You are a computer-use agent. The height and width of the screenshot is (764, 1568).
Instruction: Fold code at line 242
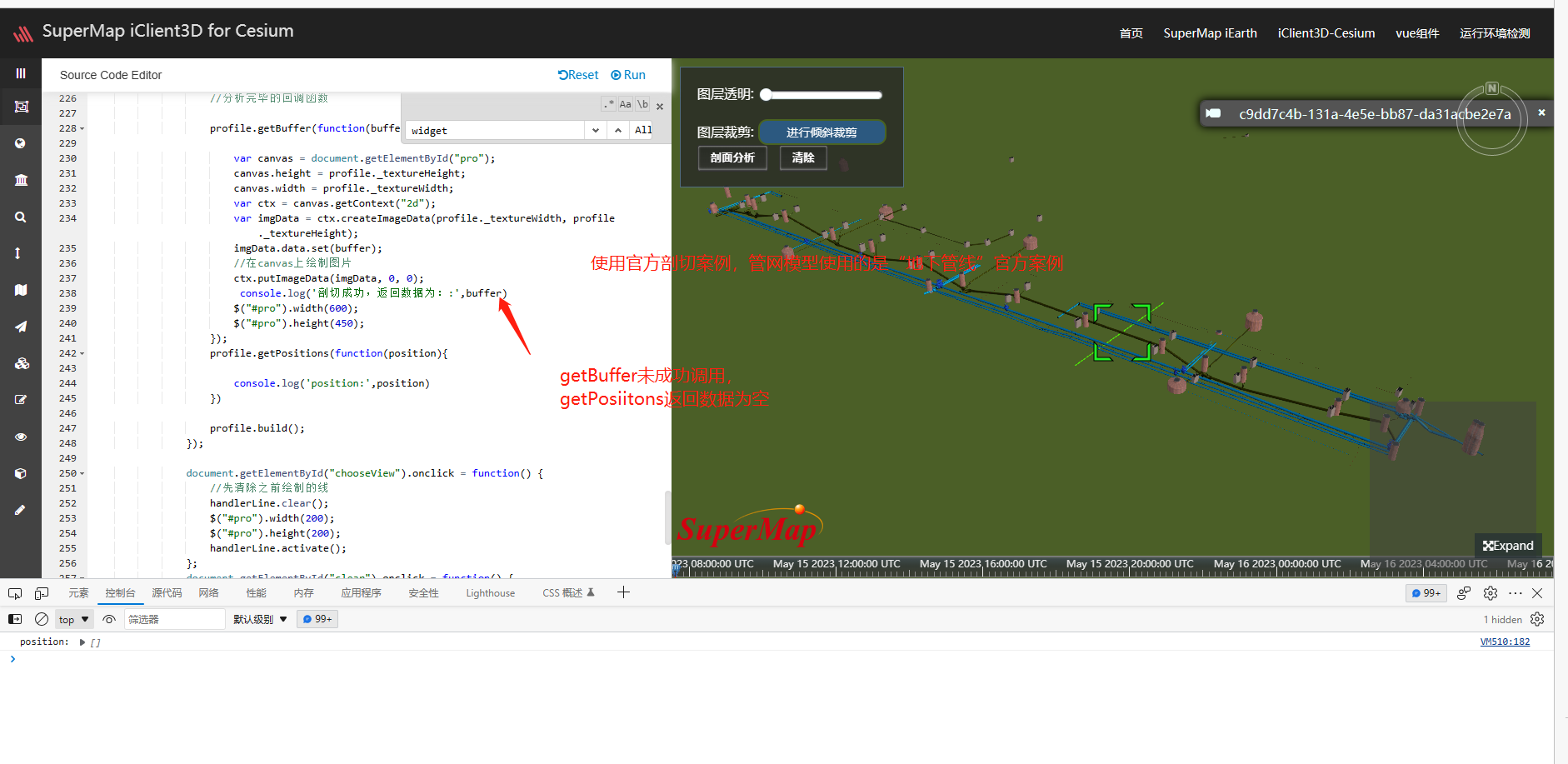(82, 354)
